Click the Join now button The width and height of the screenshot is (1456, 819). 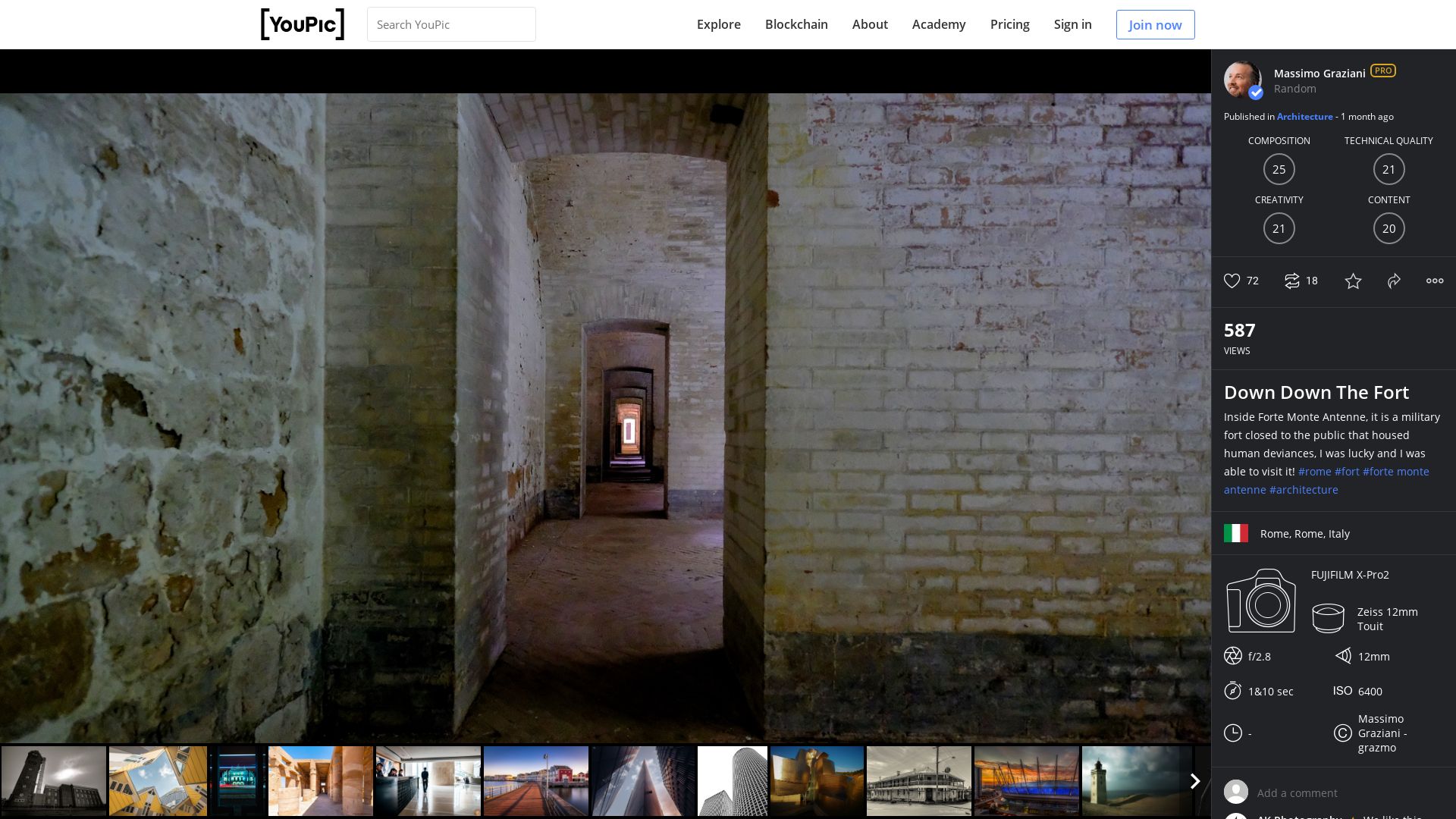point(1154,24)
